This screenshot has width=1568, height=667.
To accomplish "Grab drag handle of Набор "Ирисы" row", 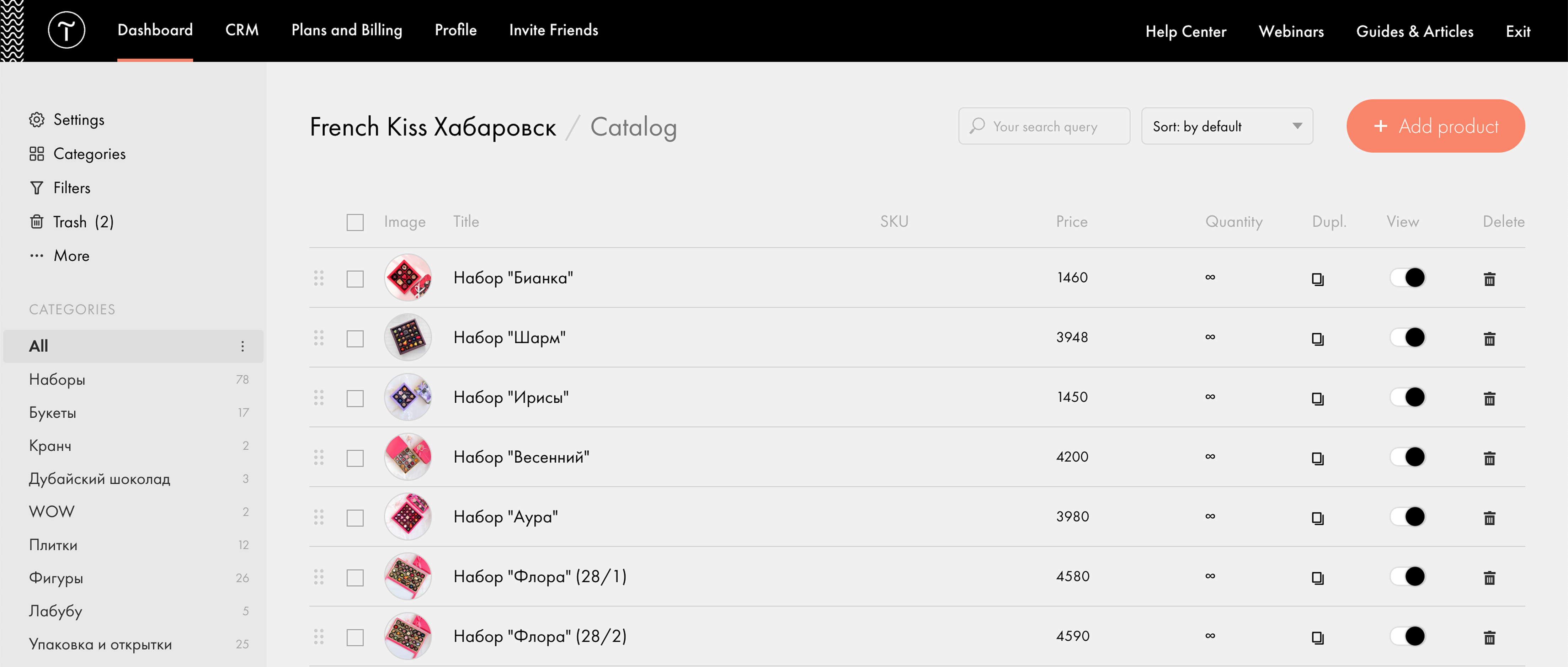I will [318, 398].
